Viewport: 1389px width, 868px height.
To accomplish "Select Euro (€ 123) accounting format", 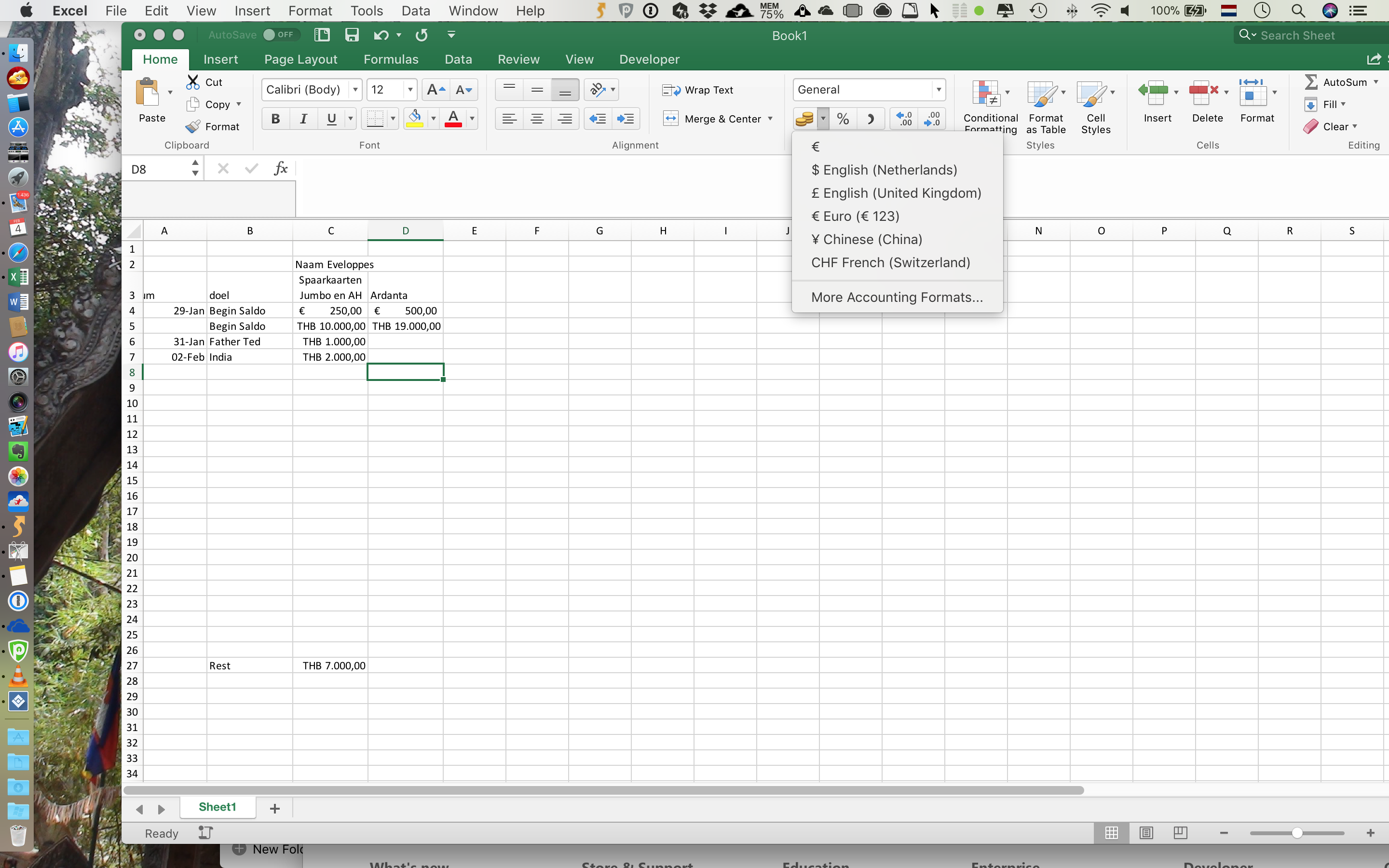I will click(855, 216).
